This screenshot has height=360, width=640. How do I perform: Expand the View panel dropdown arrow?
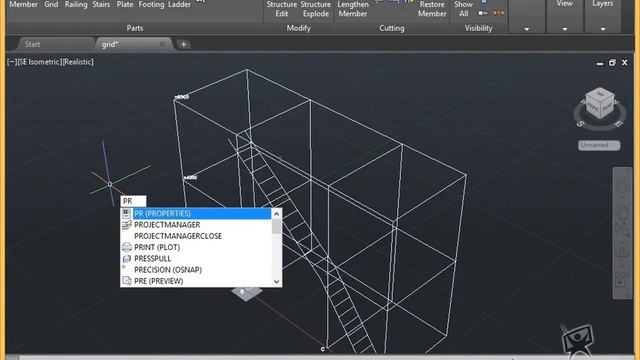pos(564,29)
